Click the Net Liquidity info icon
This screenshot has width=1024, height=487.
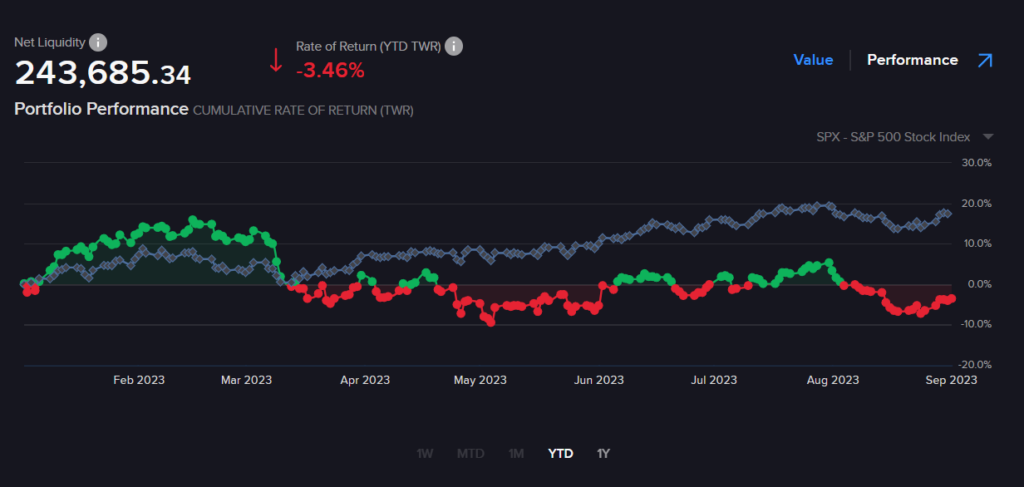tap(98, 42)
